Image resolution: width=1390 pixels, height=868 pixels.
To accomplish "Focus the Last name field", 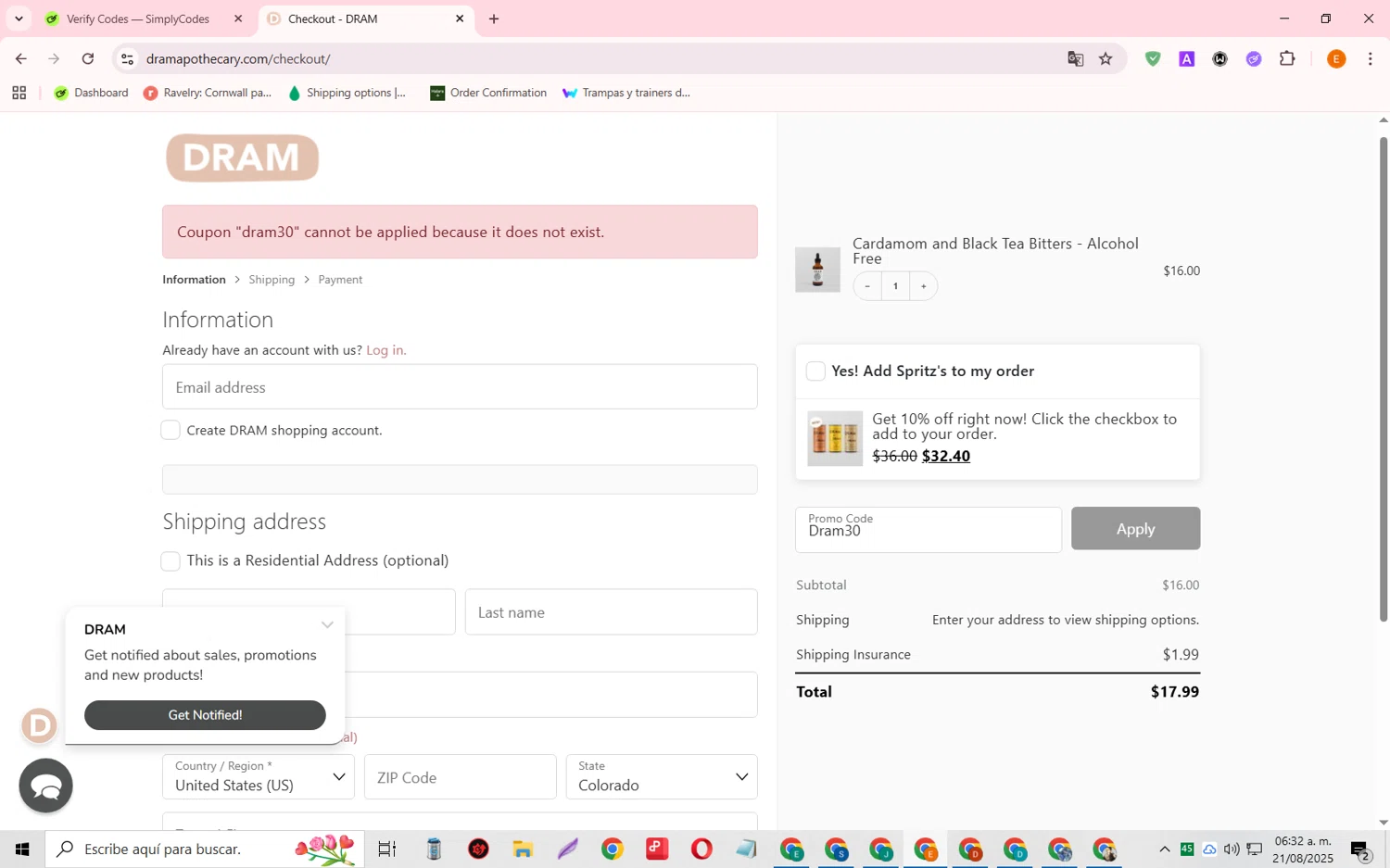I will (611, 611).
